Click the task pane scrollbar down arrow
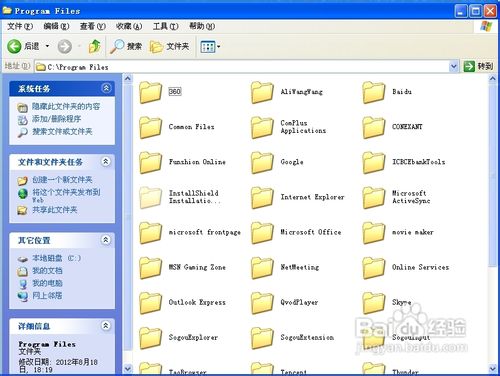The width and height of the screenshot is (500, 376). click(x=128, y=368)
